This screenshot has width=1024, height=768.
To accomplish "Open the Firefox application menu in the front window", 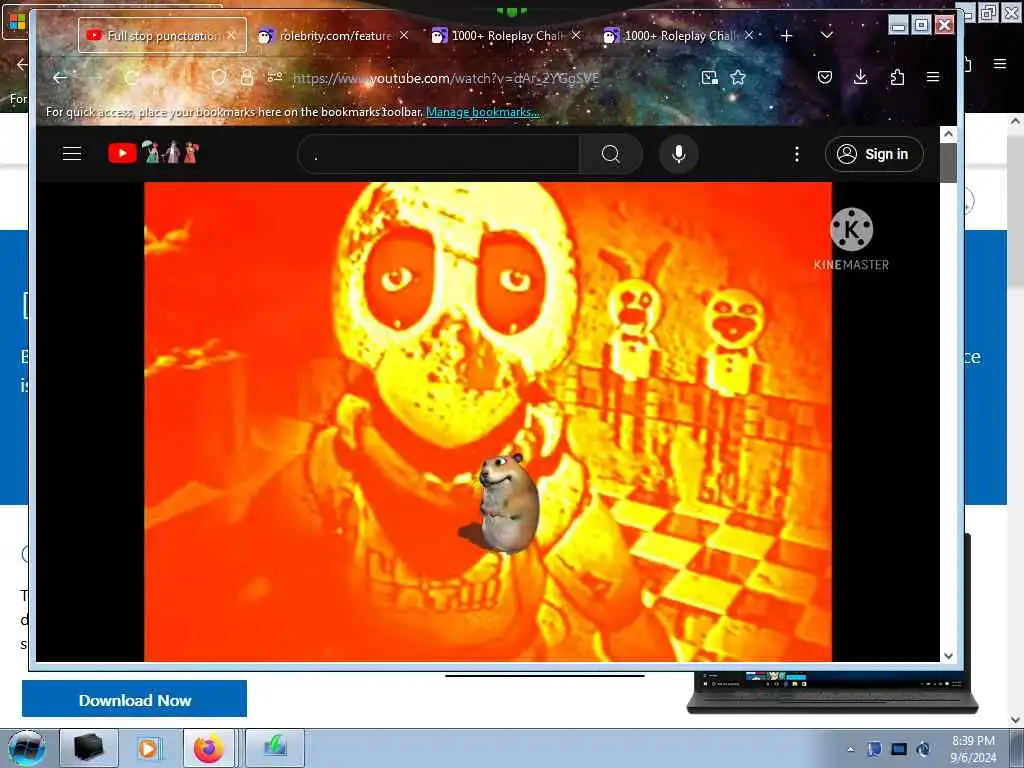I will tap(933, 78).
